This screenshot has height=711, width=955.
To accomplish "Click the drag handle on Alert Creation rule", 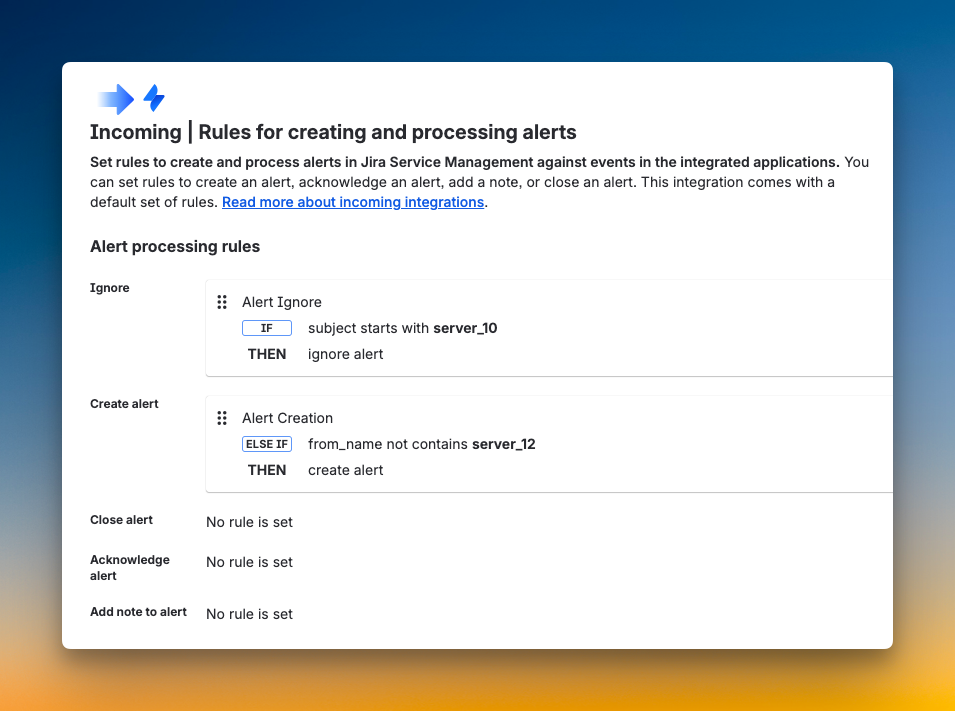I will (x=222, y=417).
